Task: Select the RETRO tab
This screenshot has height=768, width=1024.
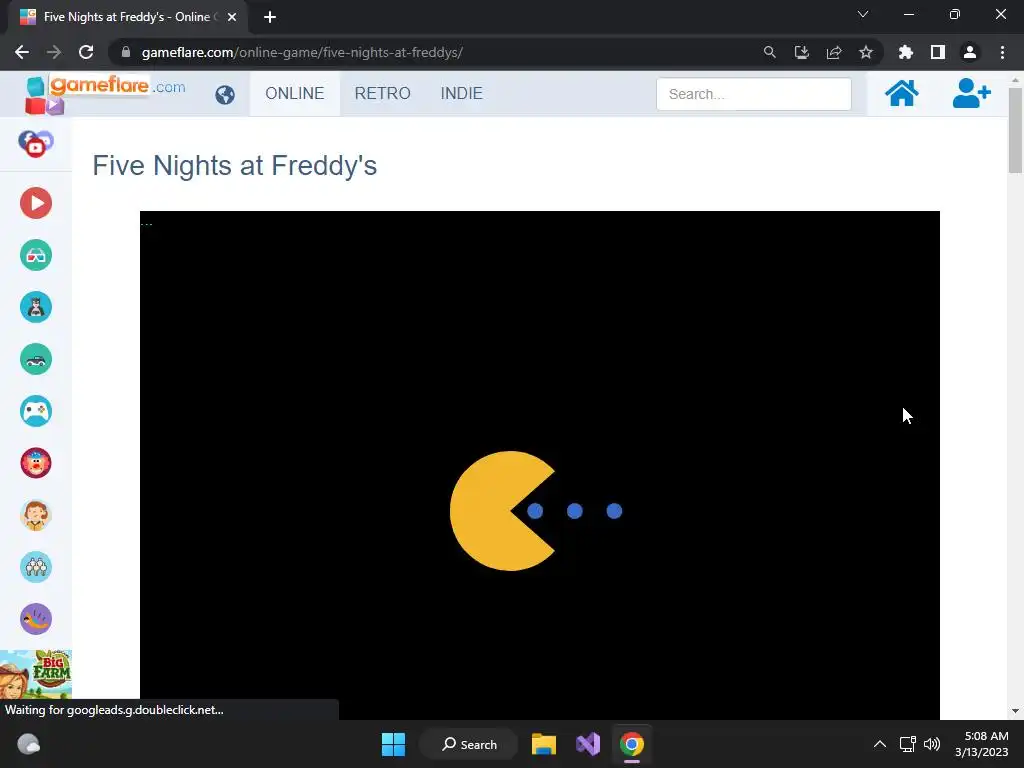Action: (383, 93)
